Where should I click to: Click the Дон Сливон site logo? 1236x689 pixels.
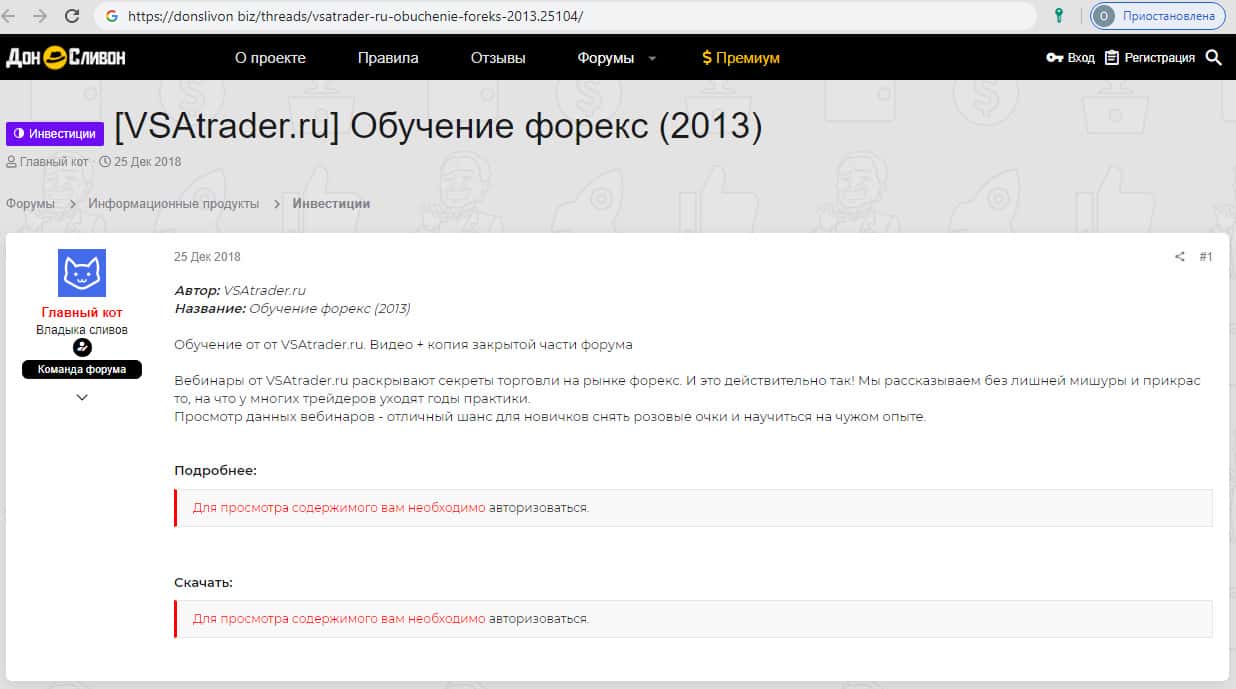[x=66, y=58]
